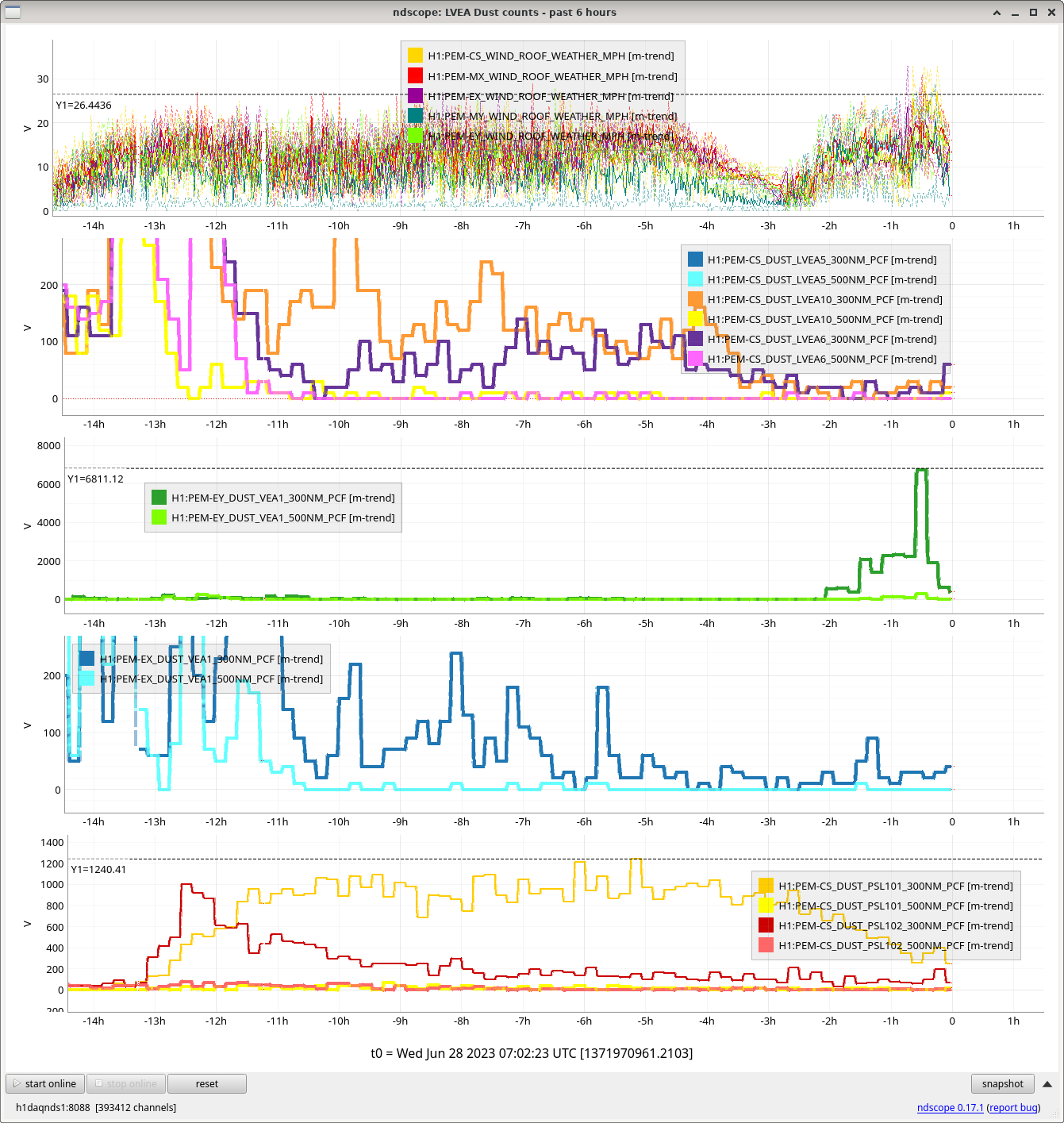Image resolution: width=1064 pixels, height=1123 pixels.
Task: Click the LVEA10_300NM orange legend swatch
Action: pyautogui.click(x=695, y=299)
